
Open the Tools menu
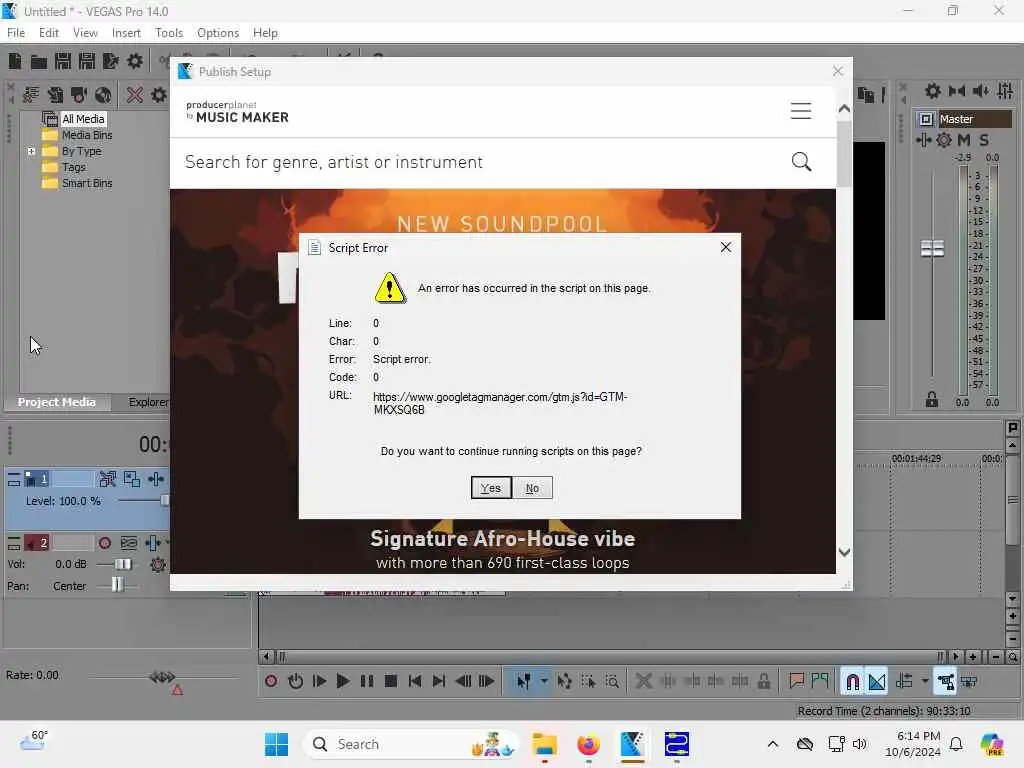168,33
